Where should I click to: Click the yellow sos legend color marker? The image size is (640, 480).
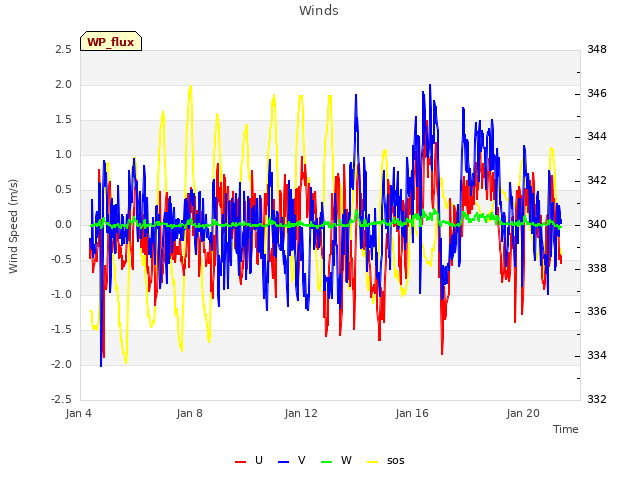click(373, 462)
